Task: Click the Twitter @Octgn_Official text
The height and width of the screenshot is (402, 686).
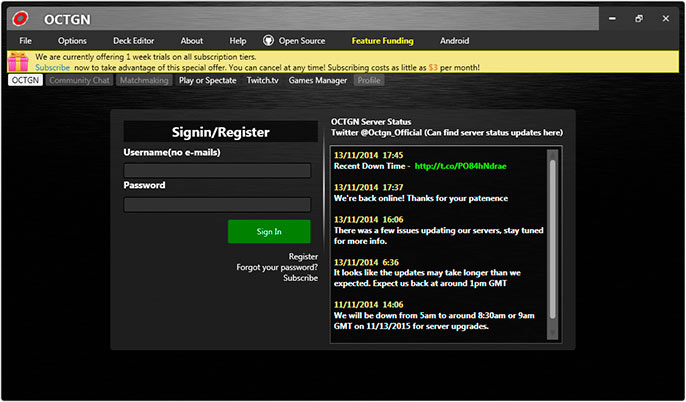Action: click(376, 133)
